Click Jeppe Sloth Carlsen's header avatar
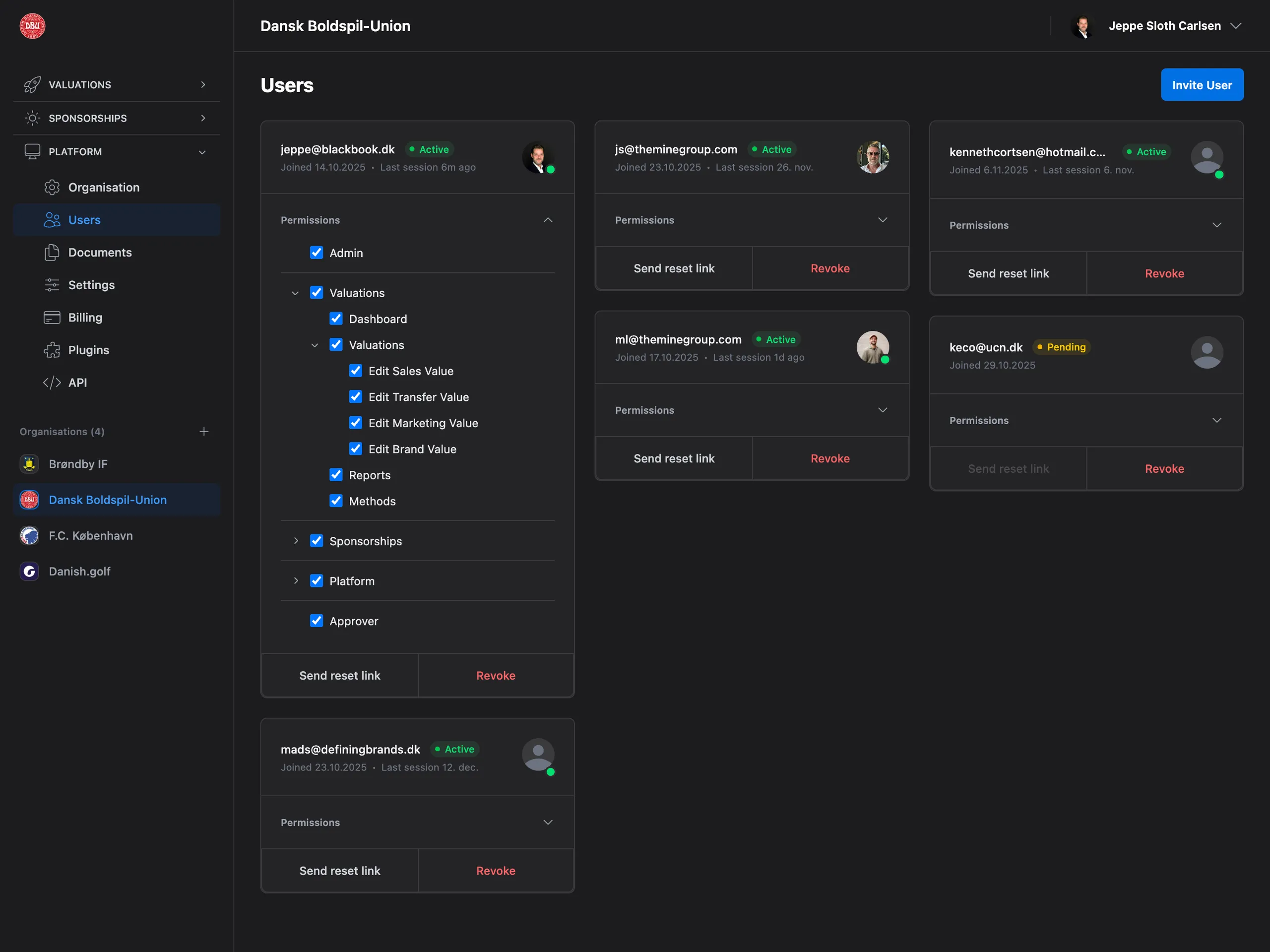Image resolution: width=1270 pixels, height=952 pixels. (1083, 26)
